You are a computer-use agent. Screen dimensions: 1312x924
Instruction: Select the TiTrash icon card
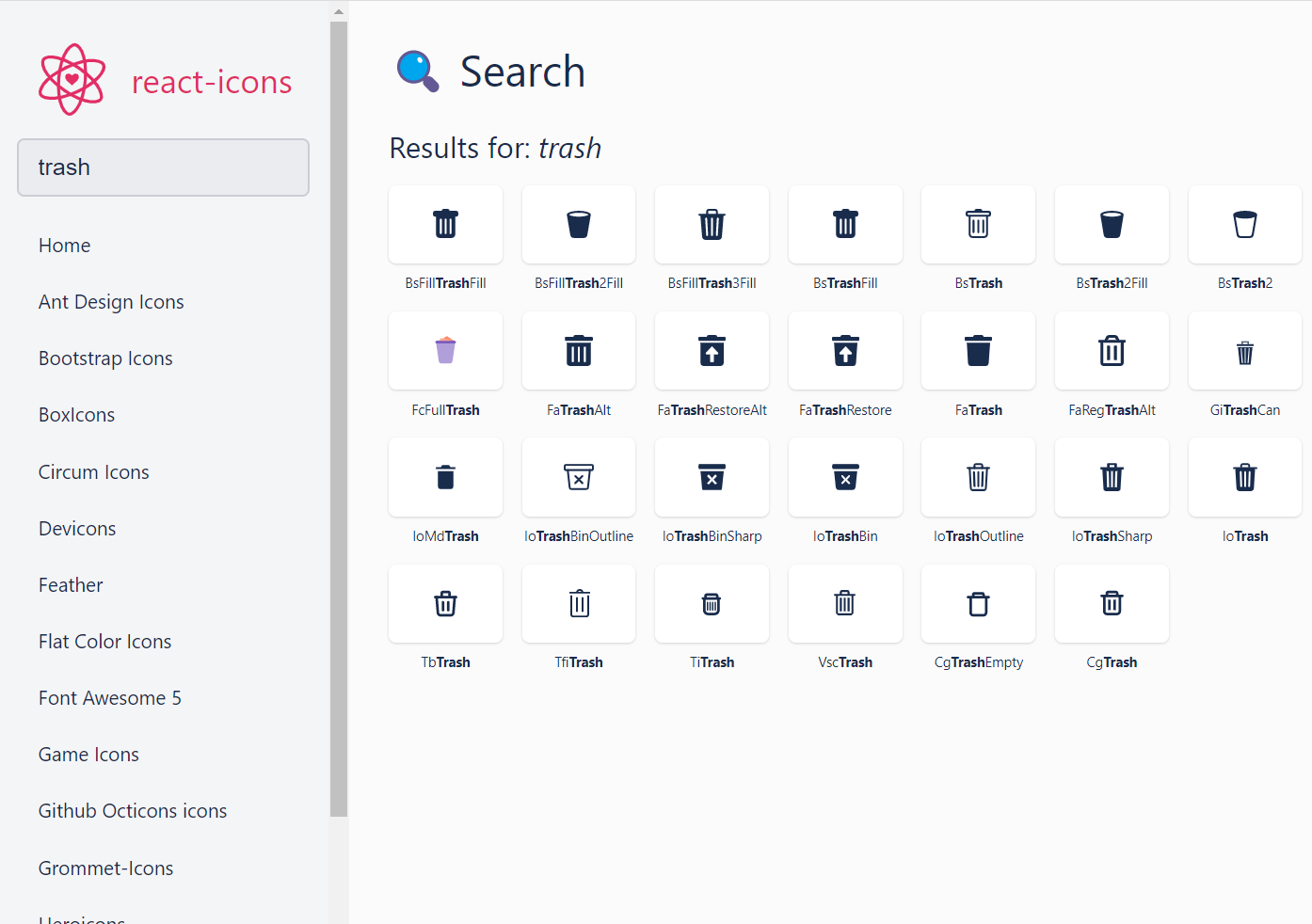(x=712, y=603)
